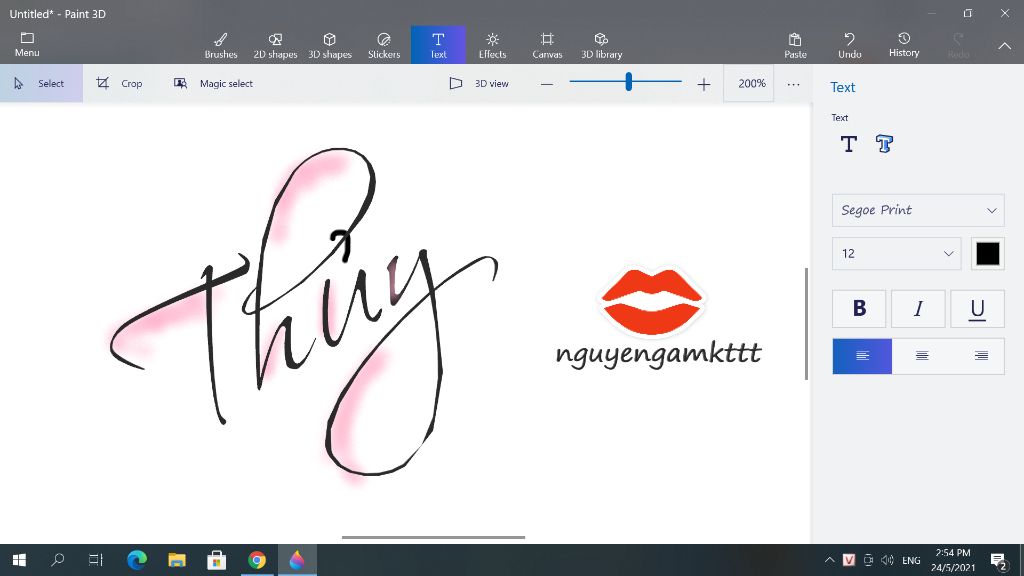1024x576 pixels.
Task: Align text to the right
Action: (x=981, y=356)
